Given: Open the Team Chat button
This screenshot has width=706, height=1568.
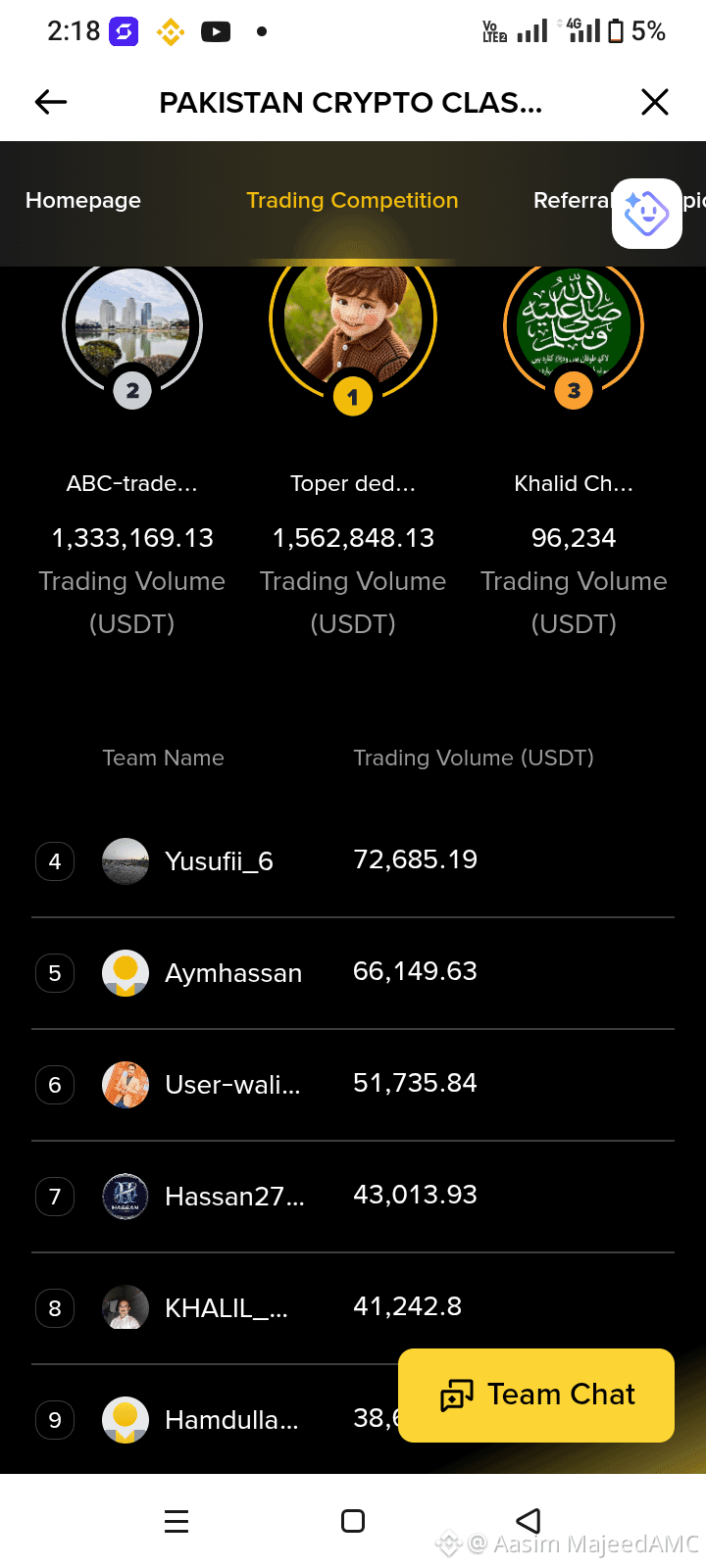Looking at the screenshot, I should tap(536, 1395).
